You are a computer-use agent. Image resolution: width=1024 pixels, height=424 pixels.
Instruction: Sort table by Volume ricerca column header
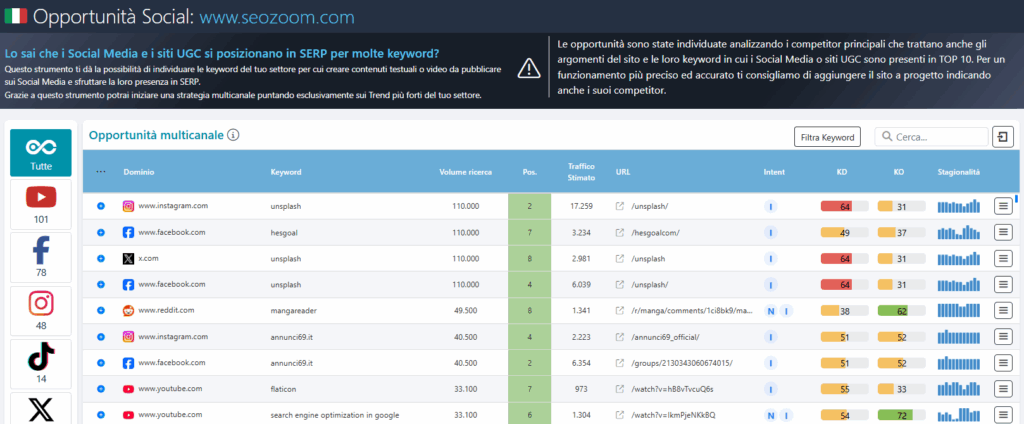coord(465,172)
